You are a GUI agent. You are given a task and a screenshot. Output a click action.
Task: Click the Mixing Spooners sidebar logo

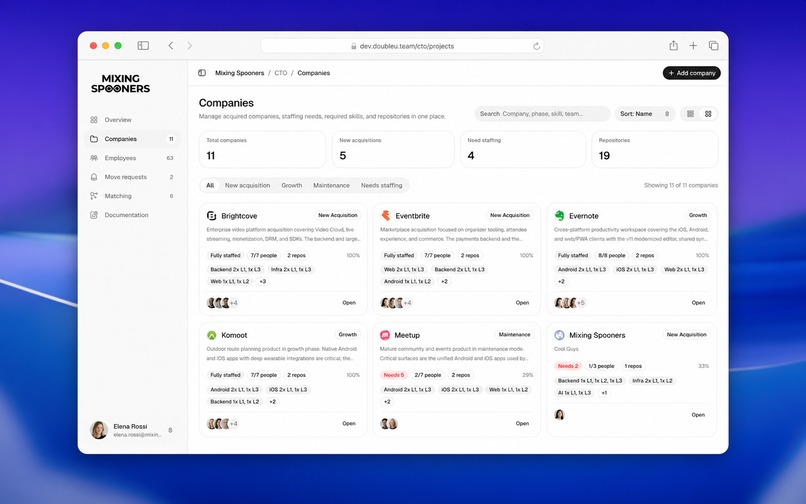click(121, 83)
